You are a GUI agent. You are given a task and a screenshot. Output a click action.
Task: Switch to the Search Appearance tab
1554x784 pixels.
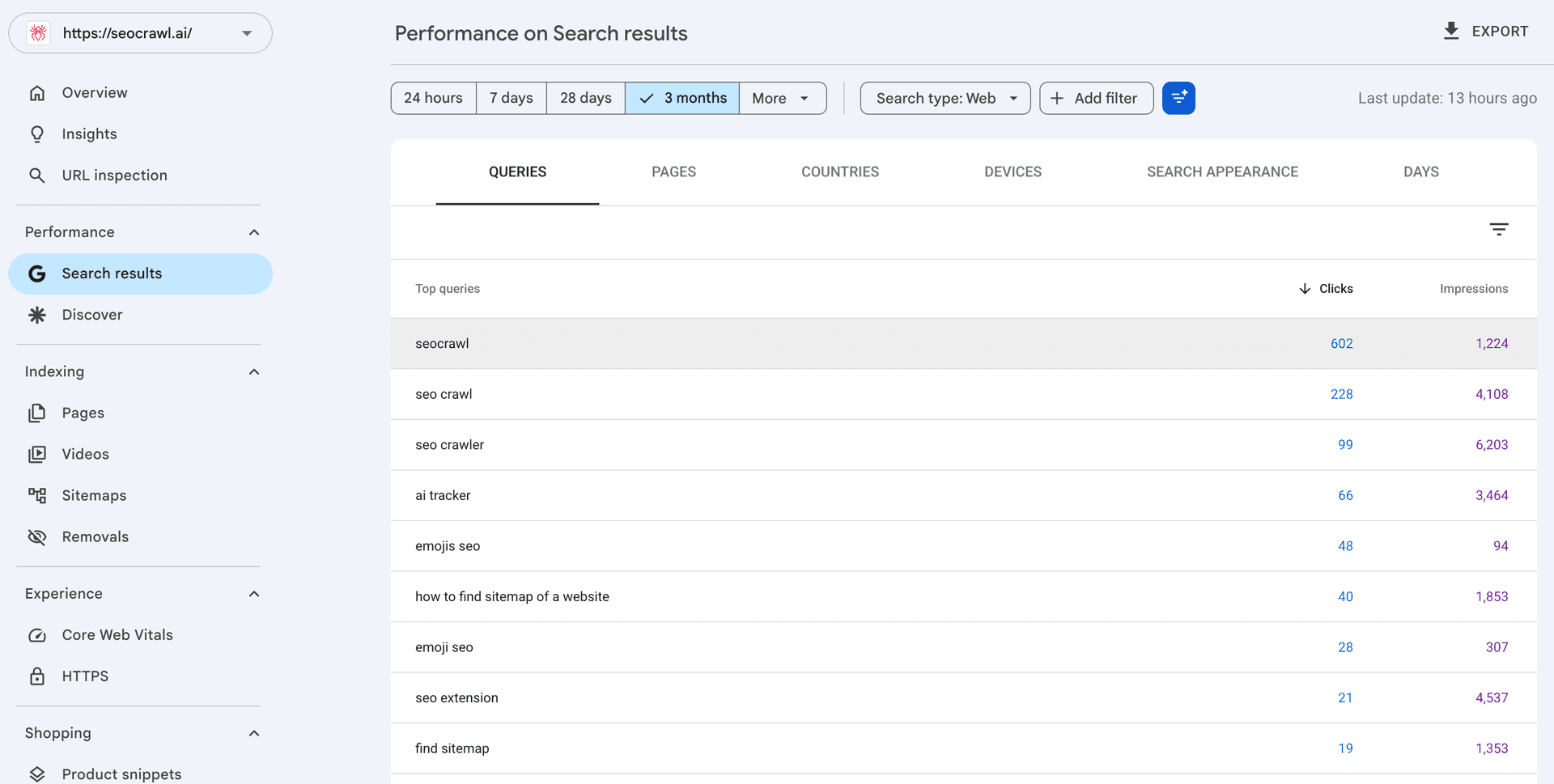point(1222,172)
